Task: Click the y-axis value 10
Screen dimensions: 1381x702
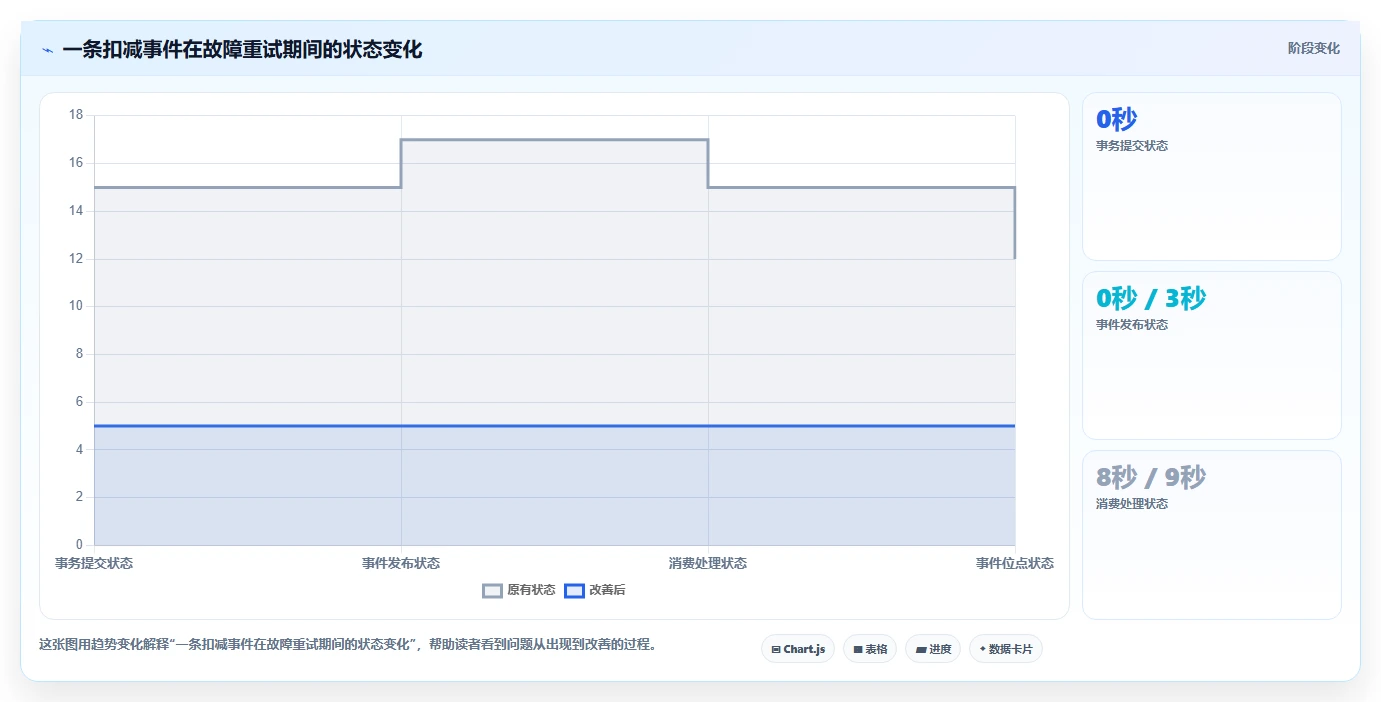Action: tap(76, 306)
